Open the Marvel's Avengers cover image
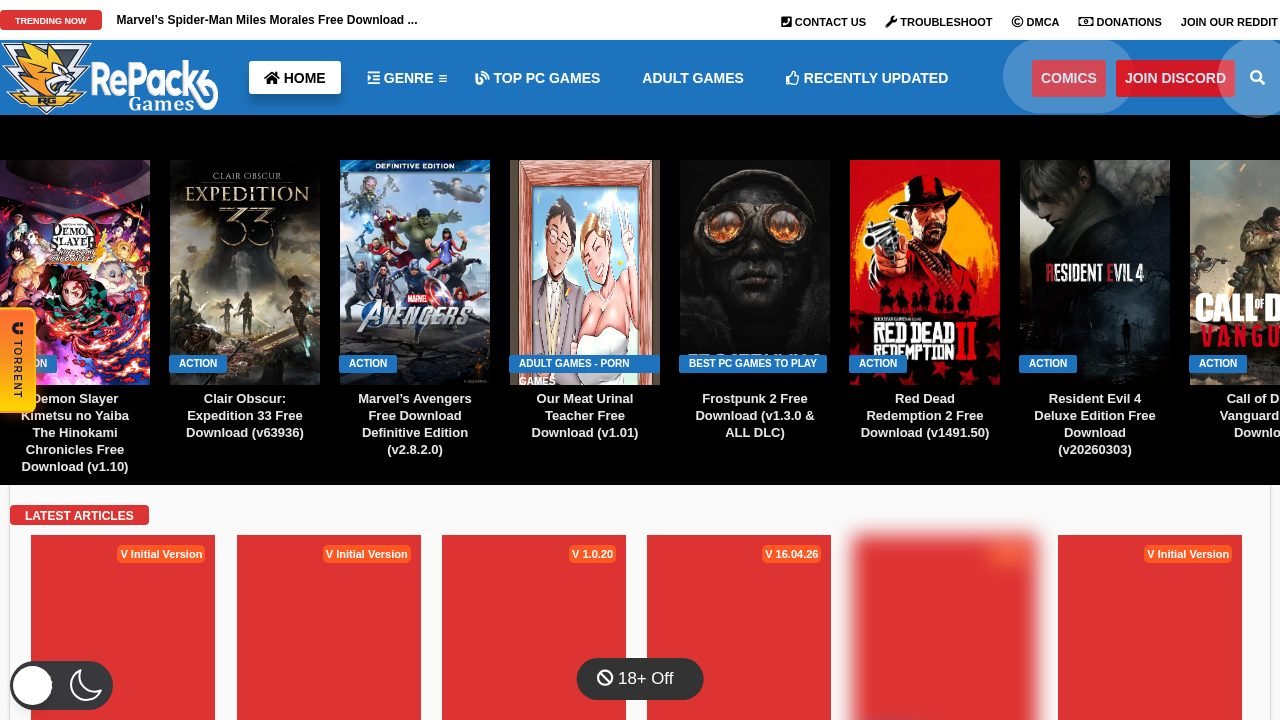This screenshot has height=720, width=1280. coord(415,272)
